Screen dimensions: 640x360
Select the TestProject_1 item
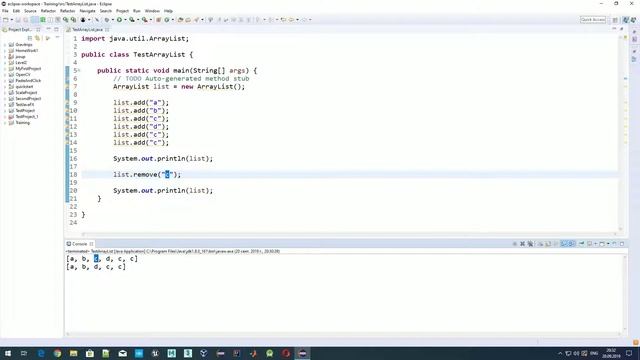pos(27,116)
